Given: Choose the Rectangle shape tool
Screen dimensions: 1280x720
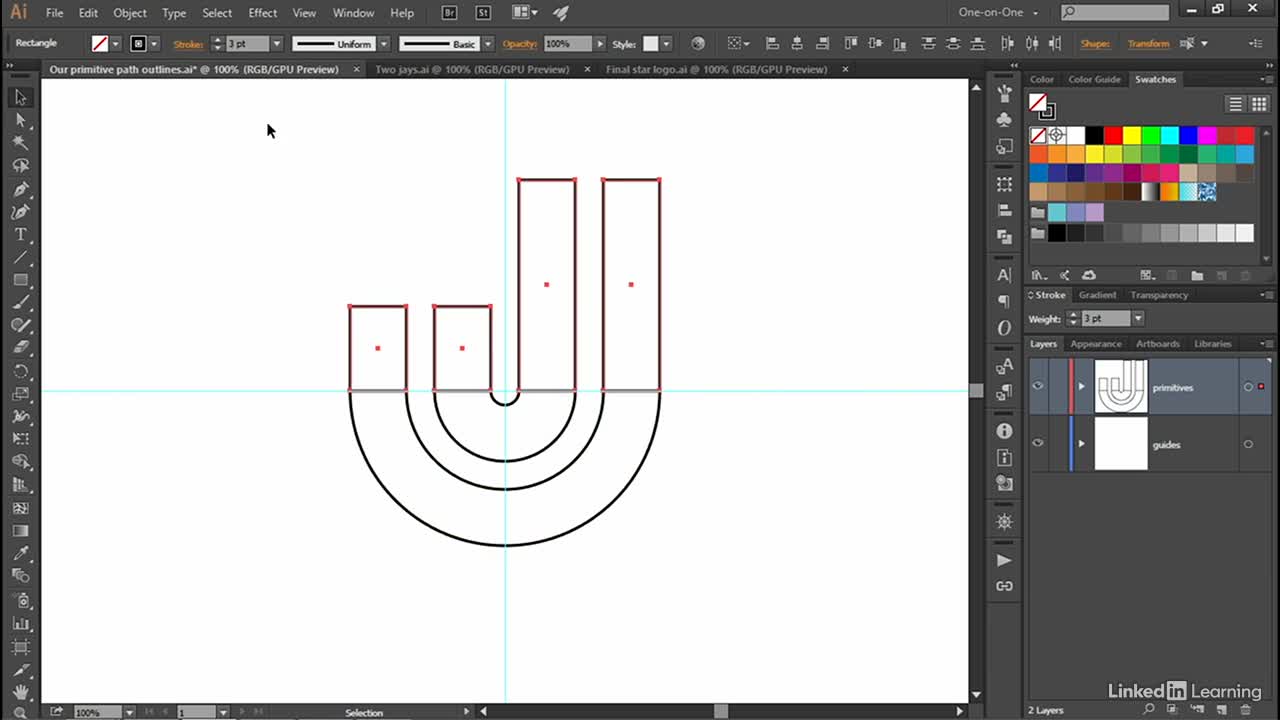Looking at the screenshot, I should [x=20, y=280].
